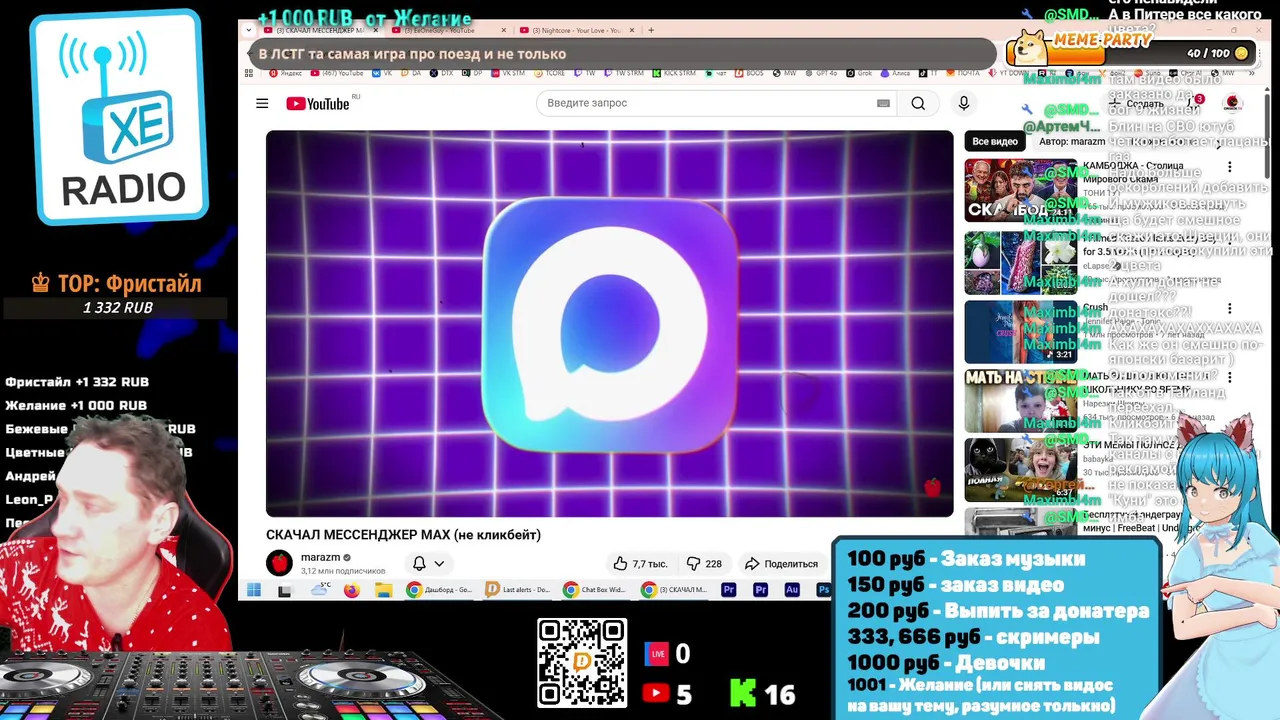
Task: Open the first Premiere Pro taskbar icon
Action: [728, 590]
